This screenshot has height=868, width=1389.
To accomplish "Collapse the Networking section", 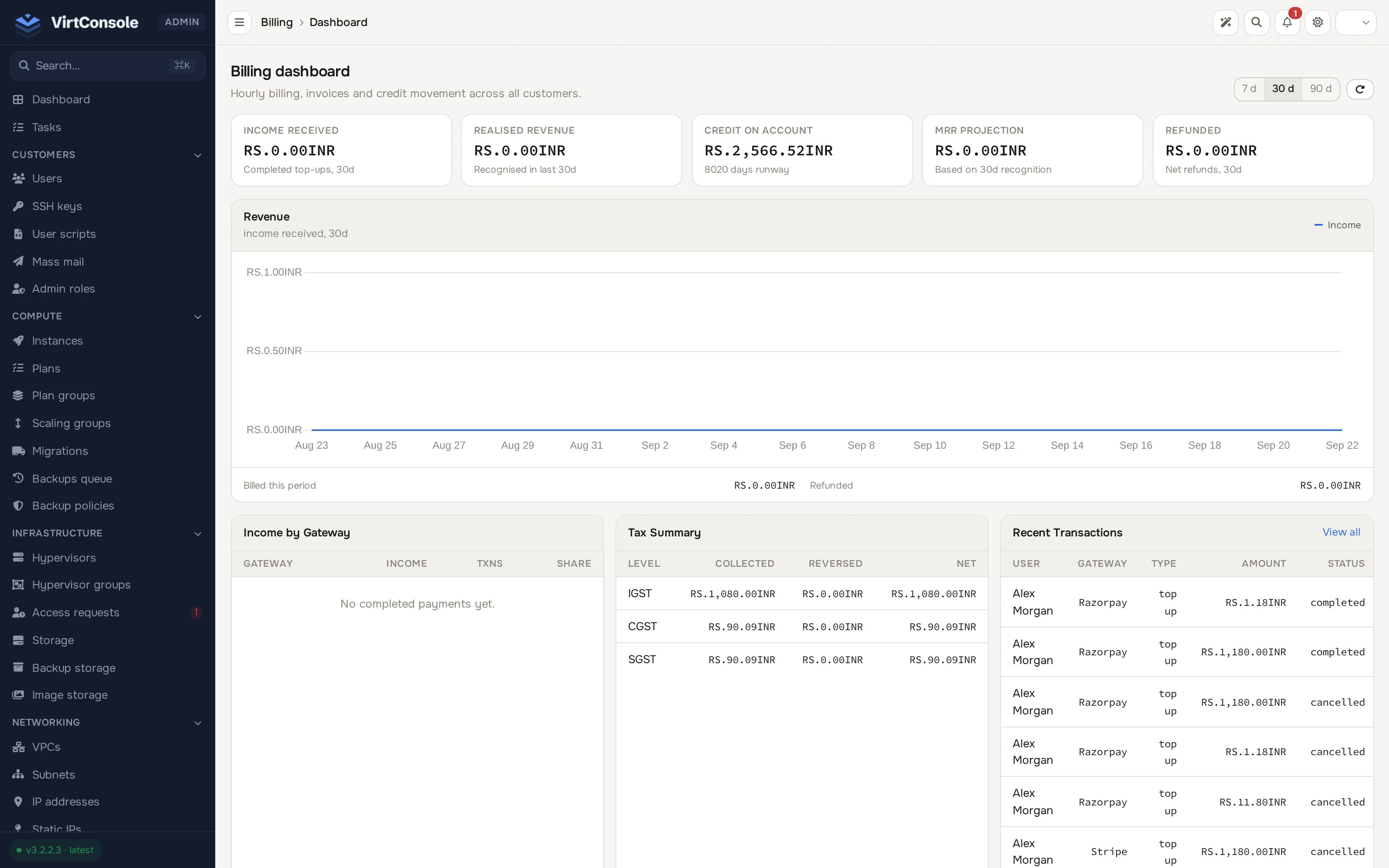I will (x=107, y=722).
